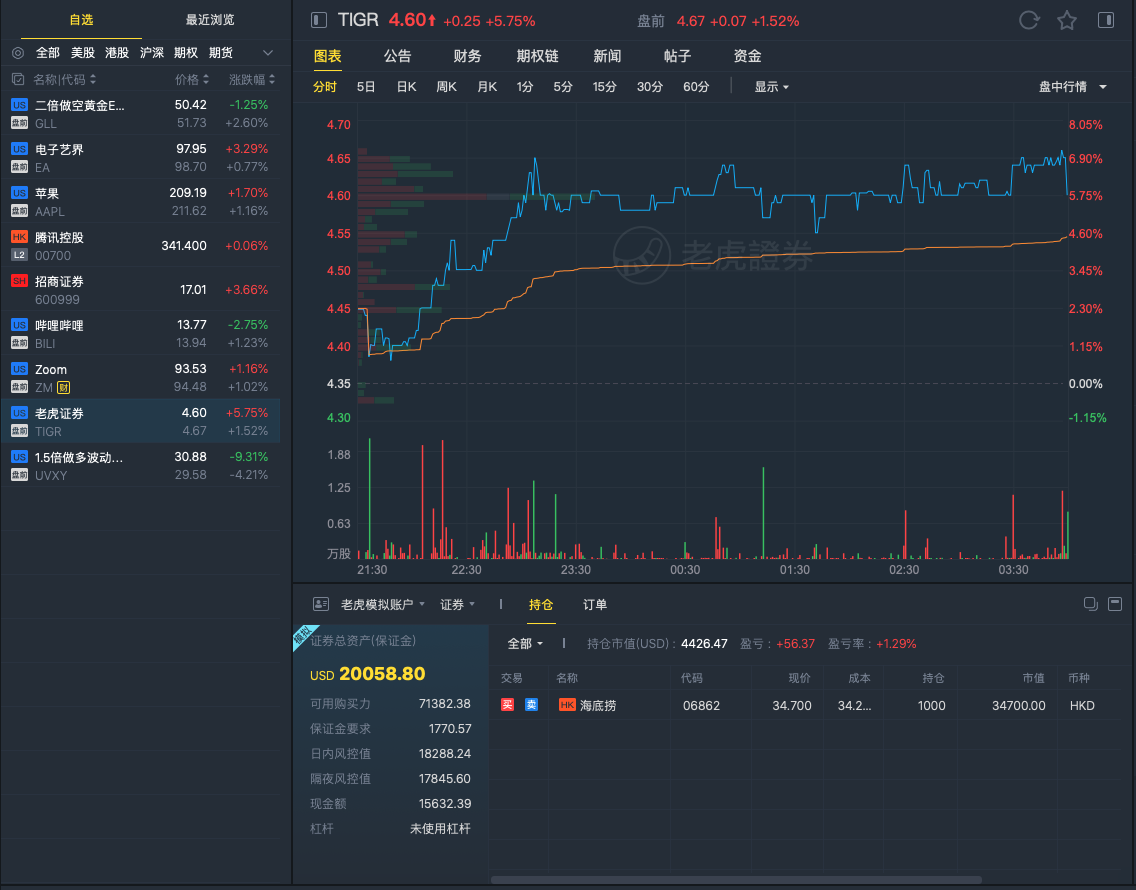Sort the watchlist by 名称|代码

[64, 80]
